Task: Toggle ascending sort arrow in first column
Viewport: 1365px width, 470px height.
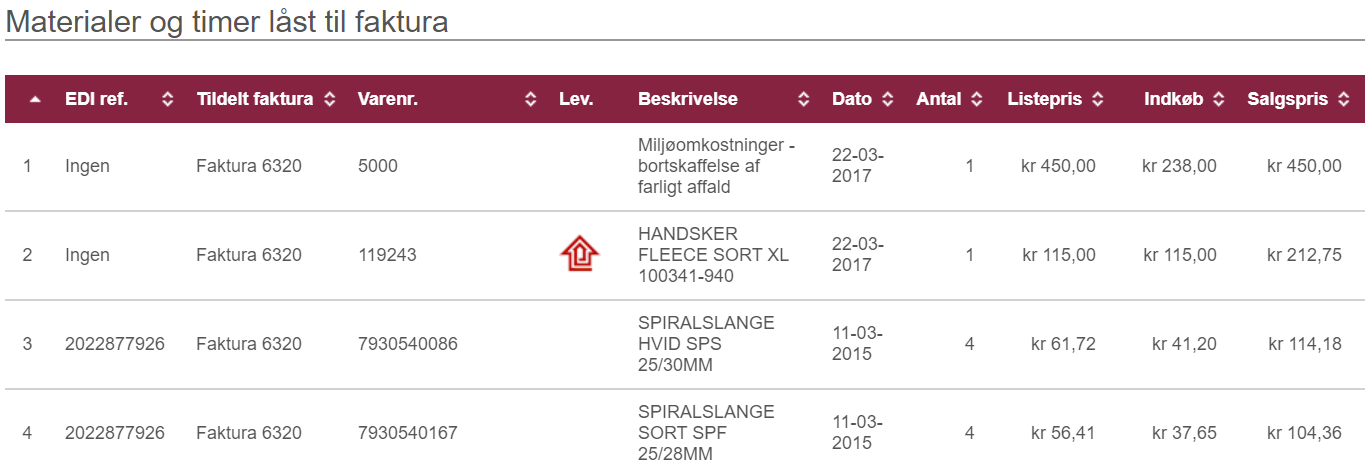Action: pyautogui.click(x=35, y=99)
